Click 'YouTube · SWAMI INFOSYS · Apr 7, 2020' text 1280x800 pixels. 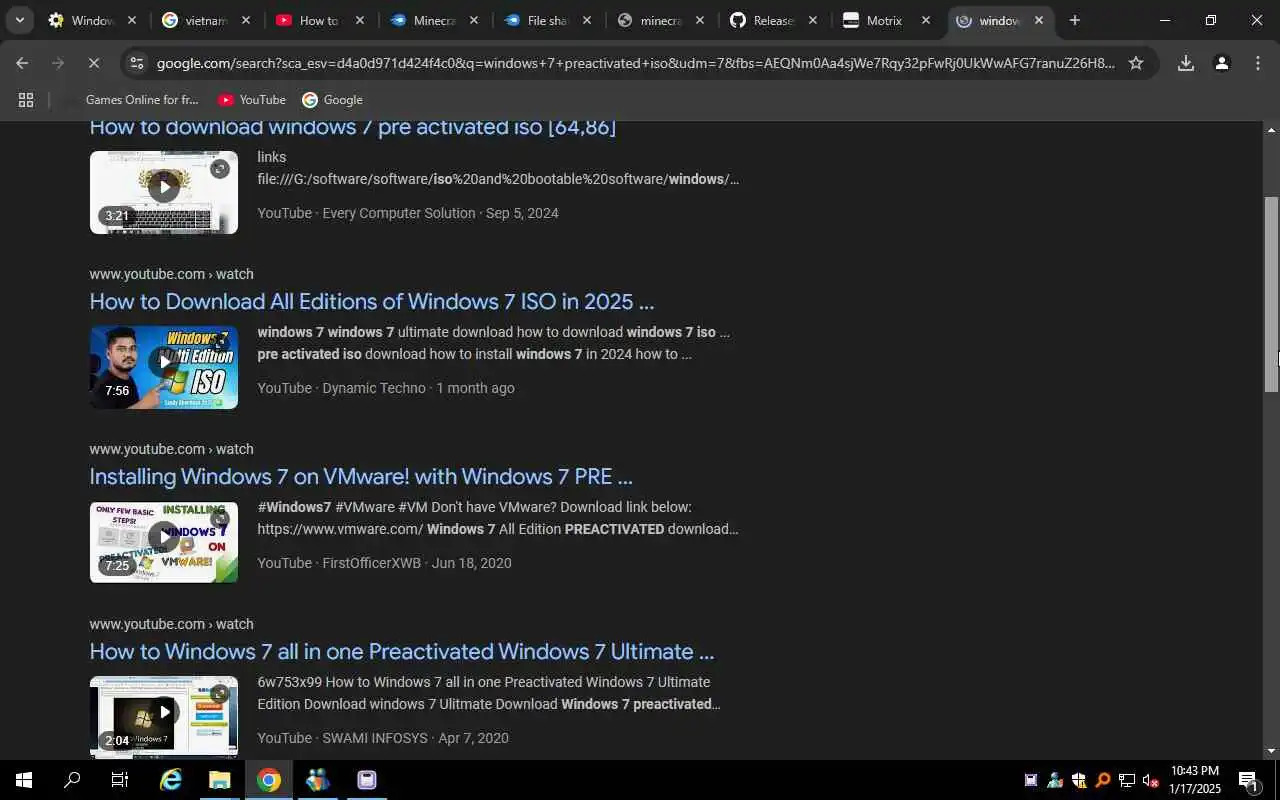(x=383, y=738)
